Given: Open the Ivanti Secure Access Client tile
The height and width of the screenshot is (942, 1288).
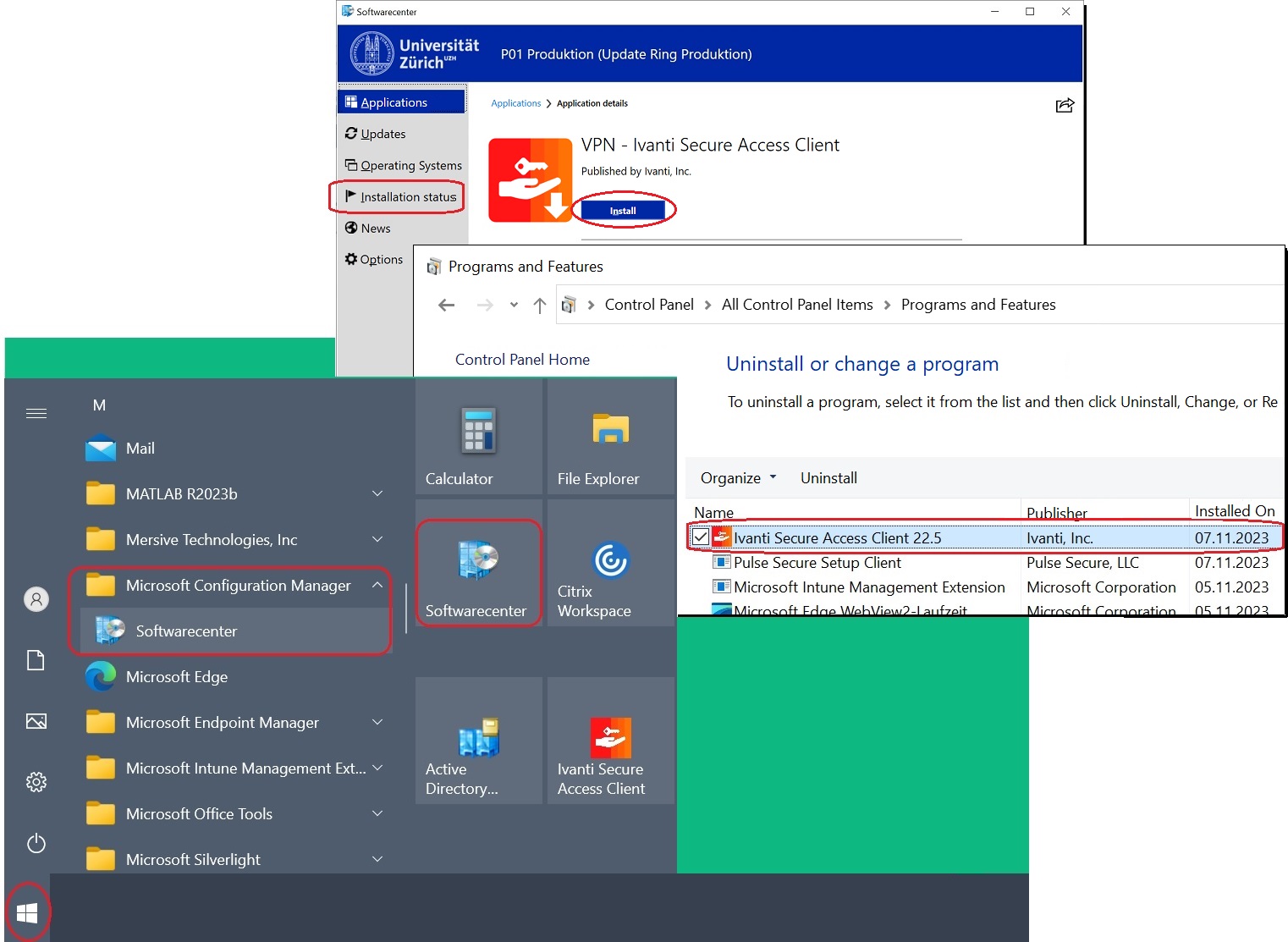Looking at the screenshot, I should [610, 741].
